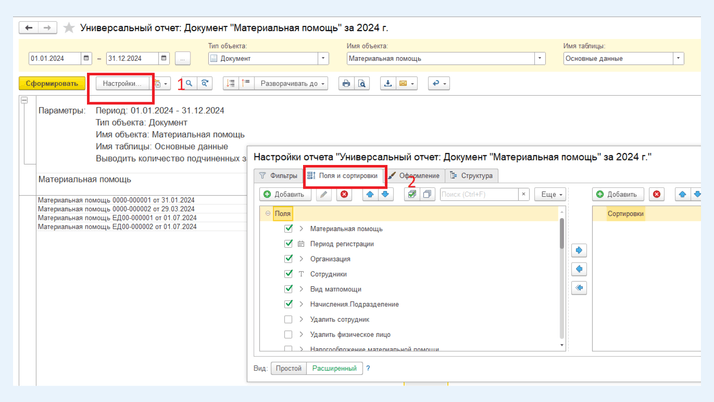The image size is (714, 402).
Task: Add report to favorites star
Action: click(68, 28)
